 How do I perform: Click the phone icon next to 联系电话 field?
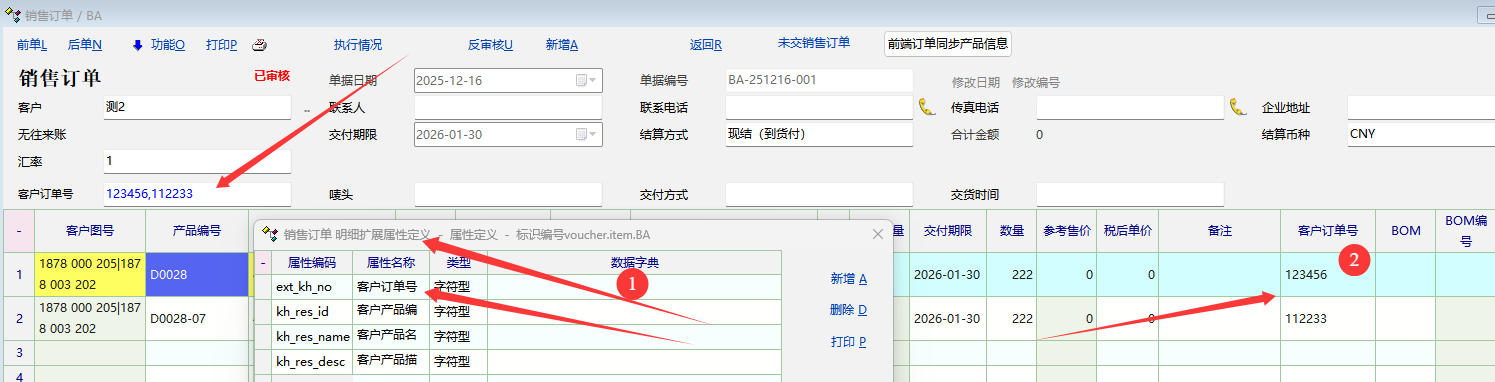pyautogui.click(x=926, y=107)
